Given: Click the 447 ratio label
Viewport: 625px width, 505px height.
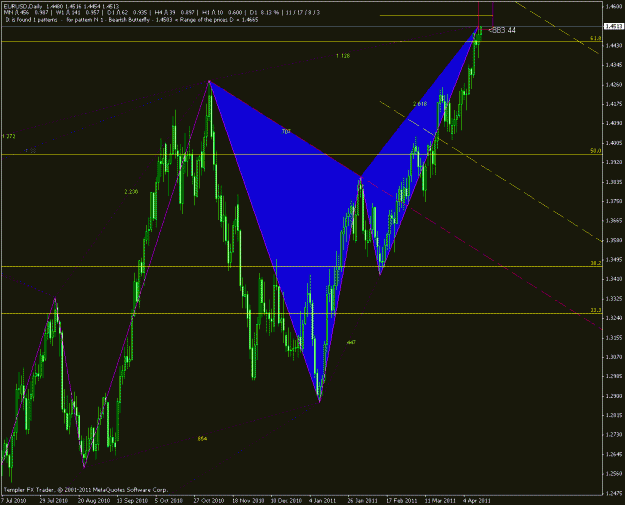Looking at the screenshot, I should click(x=351, y=342).
